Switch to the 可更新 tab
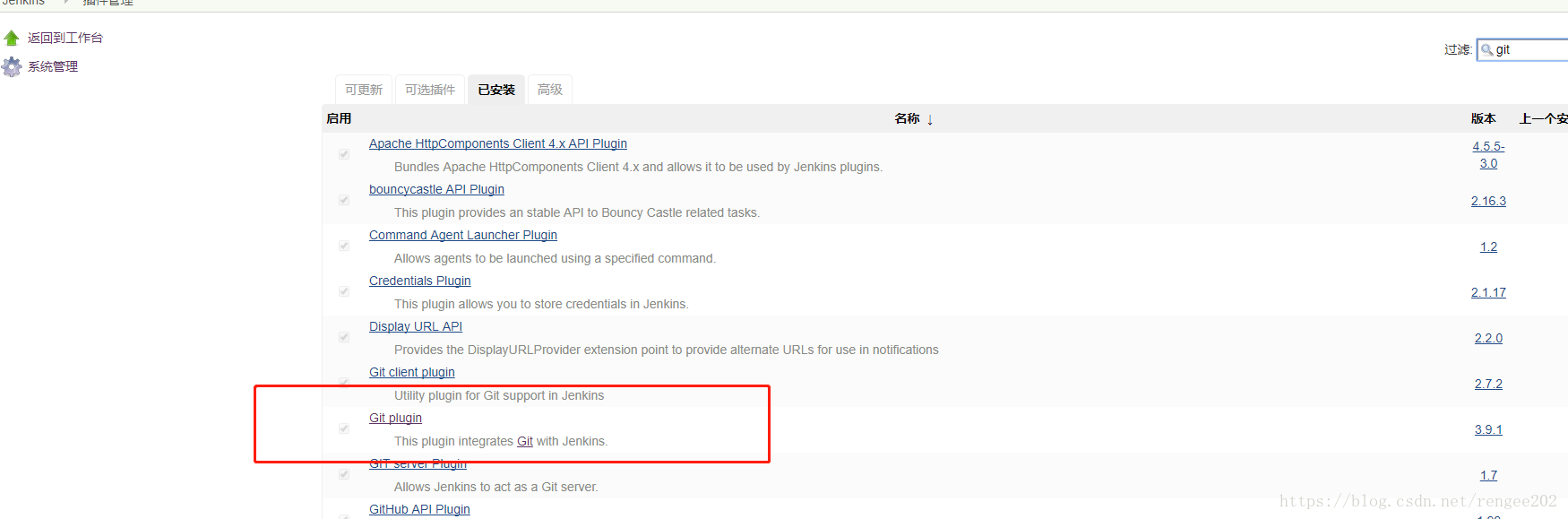The height and width of the screenshot is (519, 1568). pos(364,90)
